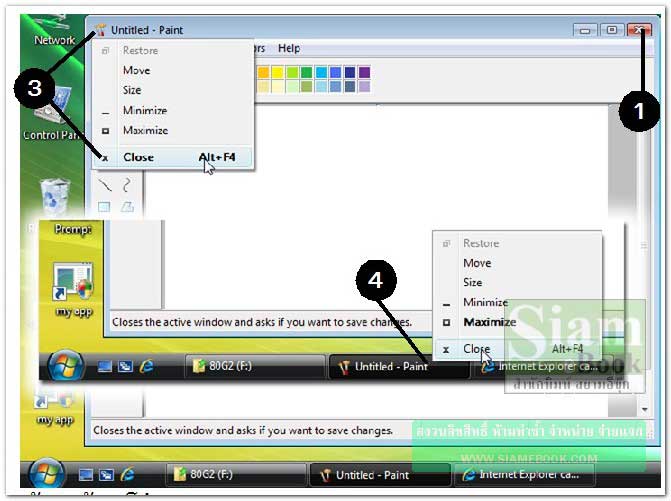This screenshot has width=671, height=501.
Task: Select the Rectangle tool in Paint's toolbox
Action: [104, 207]
